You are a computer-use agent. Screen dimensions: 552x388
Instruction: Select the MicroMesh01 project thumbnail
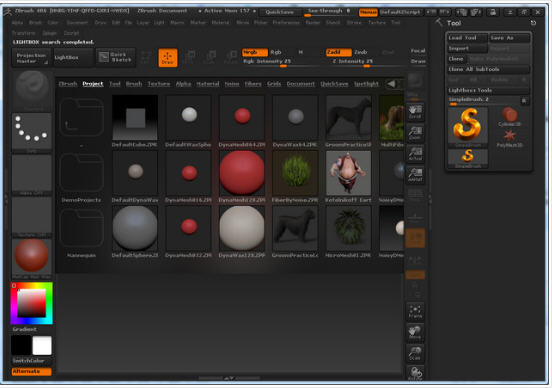point(349,228)
